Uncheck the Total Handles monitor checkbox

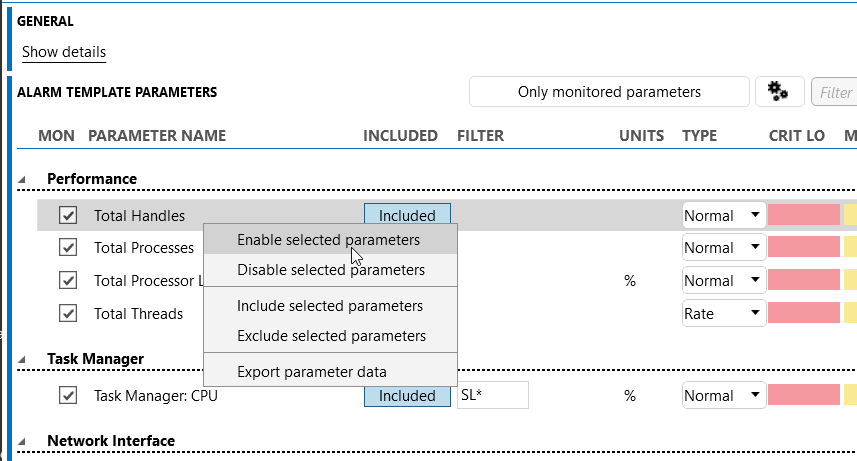68,215
